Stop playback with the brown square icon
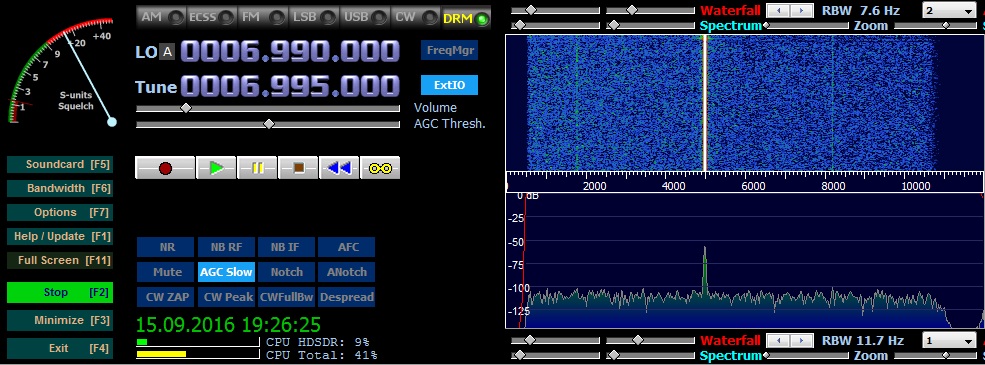Screen dimensions: 985x365 pyautogui.click(x=298, y=168)
